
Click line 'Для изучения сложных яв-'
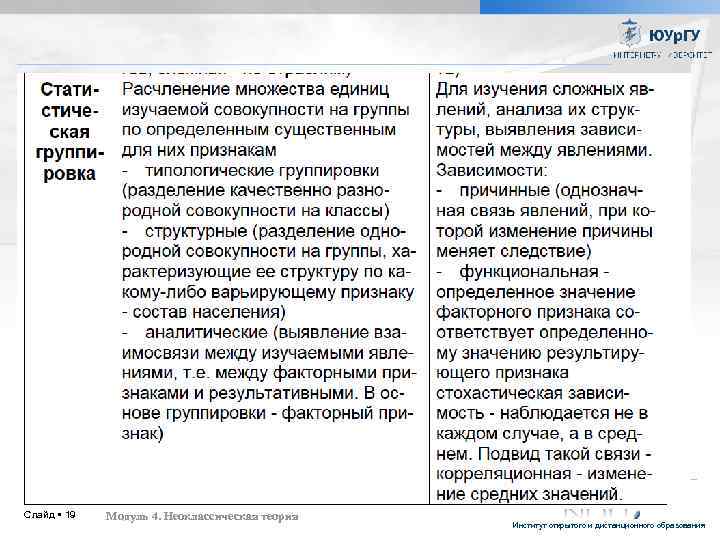click(x=545, y=89)
